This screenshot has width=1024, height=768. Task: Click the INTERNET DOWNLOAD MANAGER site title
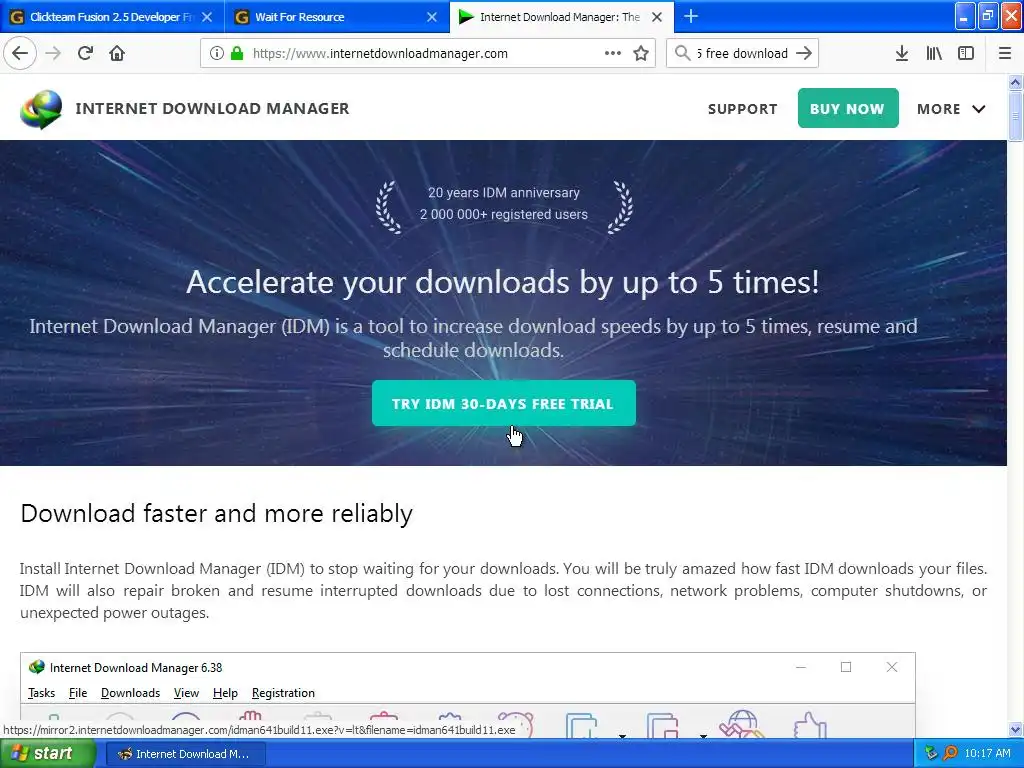(212, 108)
